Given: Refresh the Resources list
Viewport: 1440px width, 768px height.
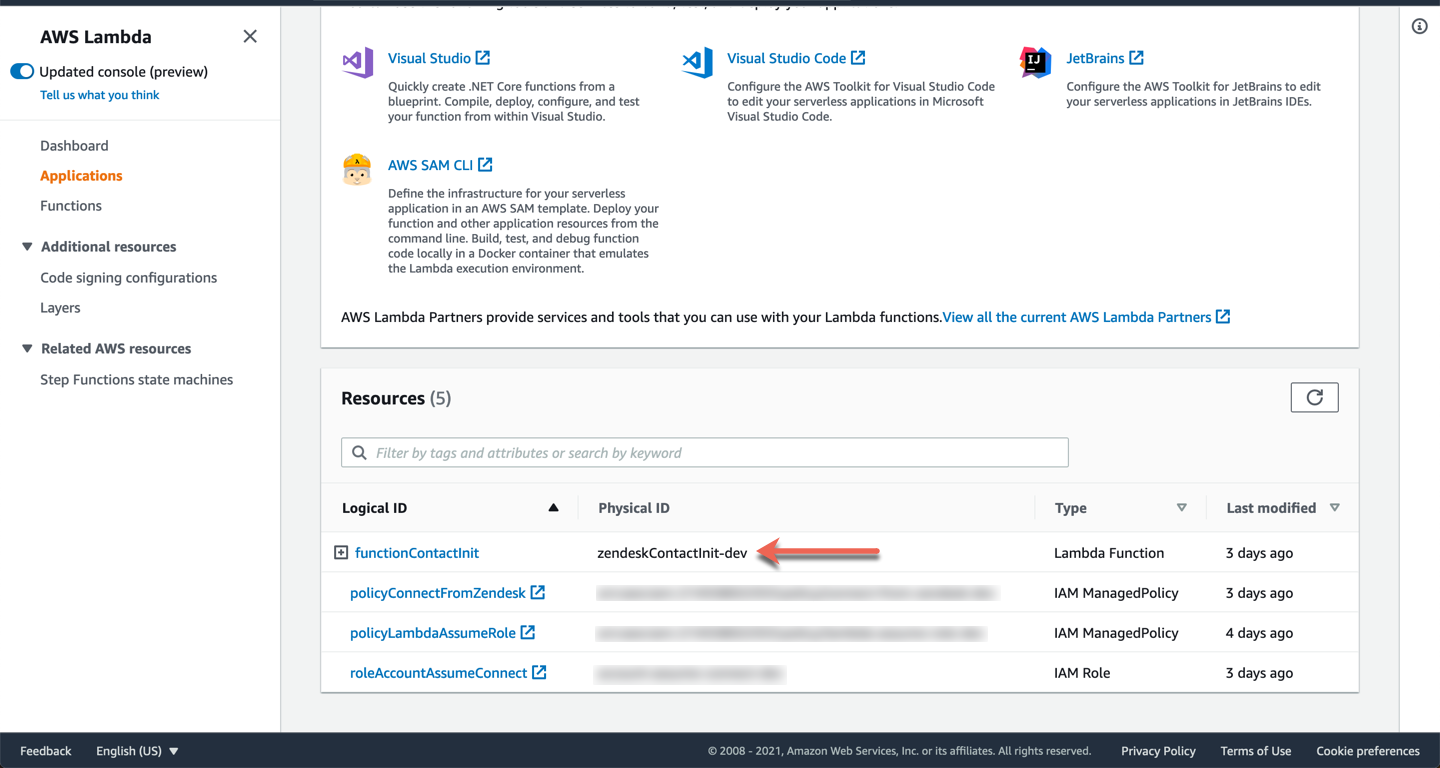Looking at the screenshot, I should (x=1314, y=398).
